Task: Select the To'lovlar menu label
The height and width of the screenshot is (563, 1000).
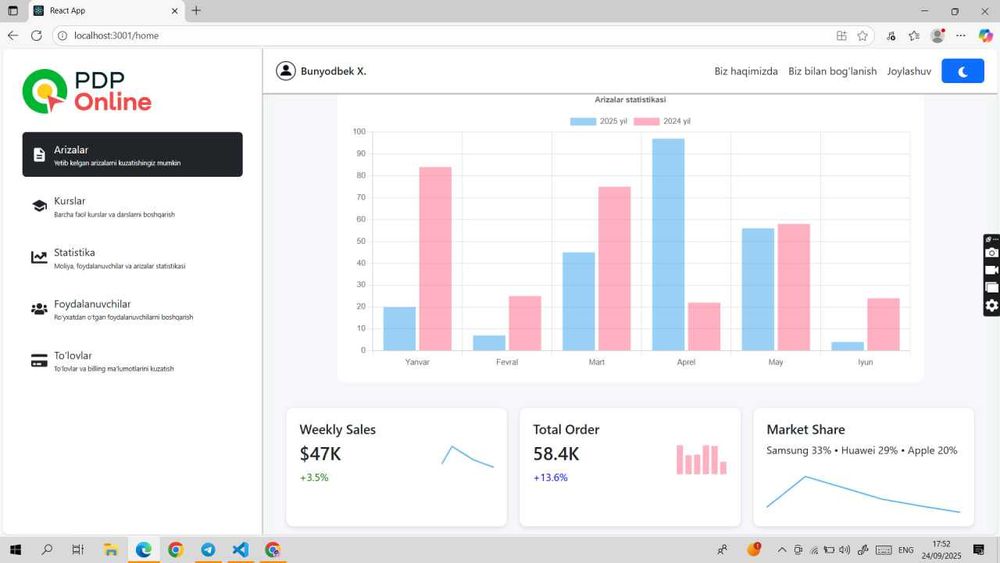Action: pyautogui.click(x=73, y=356)
